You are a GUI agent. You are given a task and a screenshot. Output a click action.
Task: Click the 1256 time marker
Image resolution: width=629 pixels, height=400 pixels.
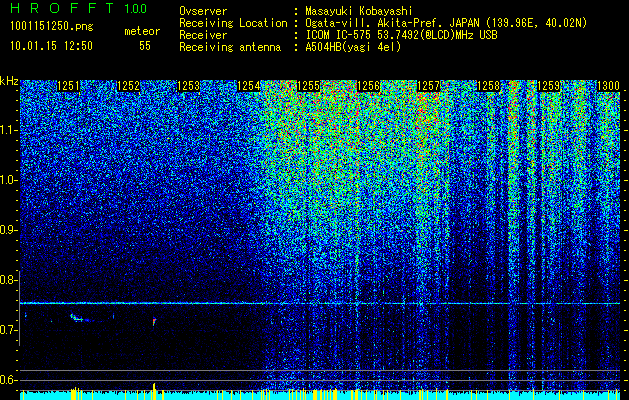368,86
